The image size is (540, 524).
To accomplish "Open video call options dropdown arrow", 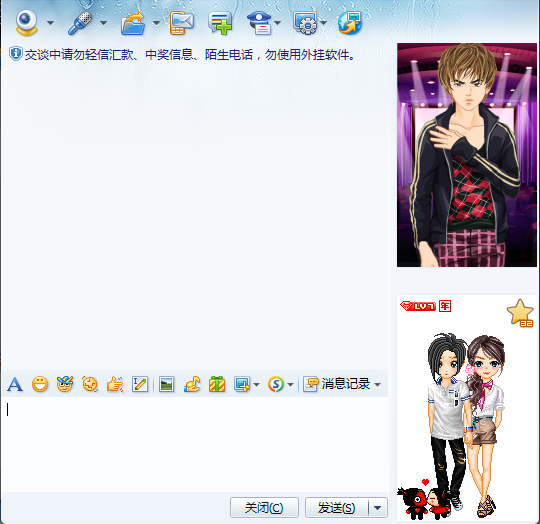I will click(x=50, y=23).
